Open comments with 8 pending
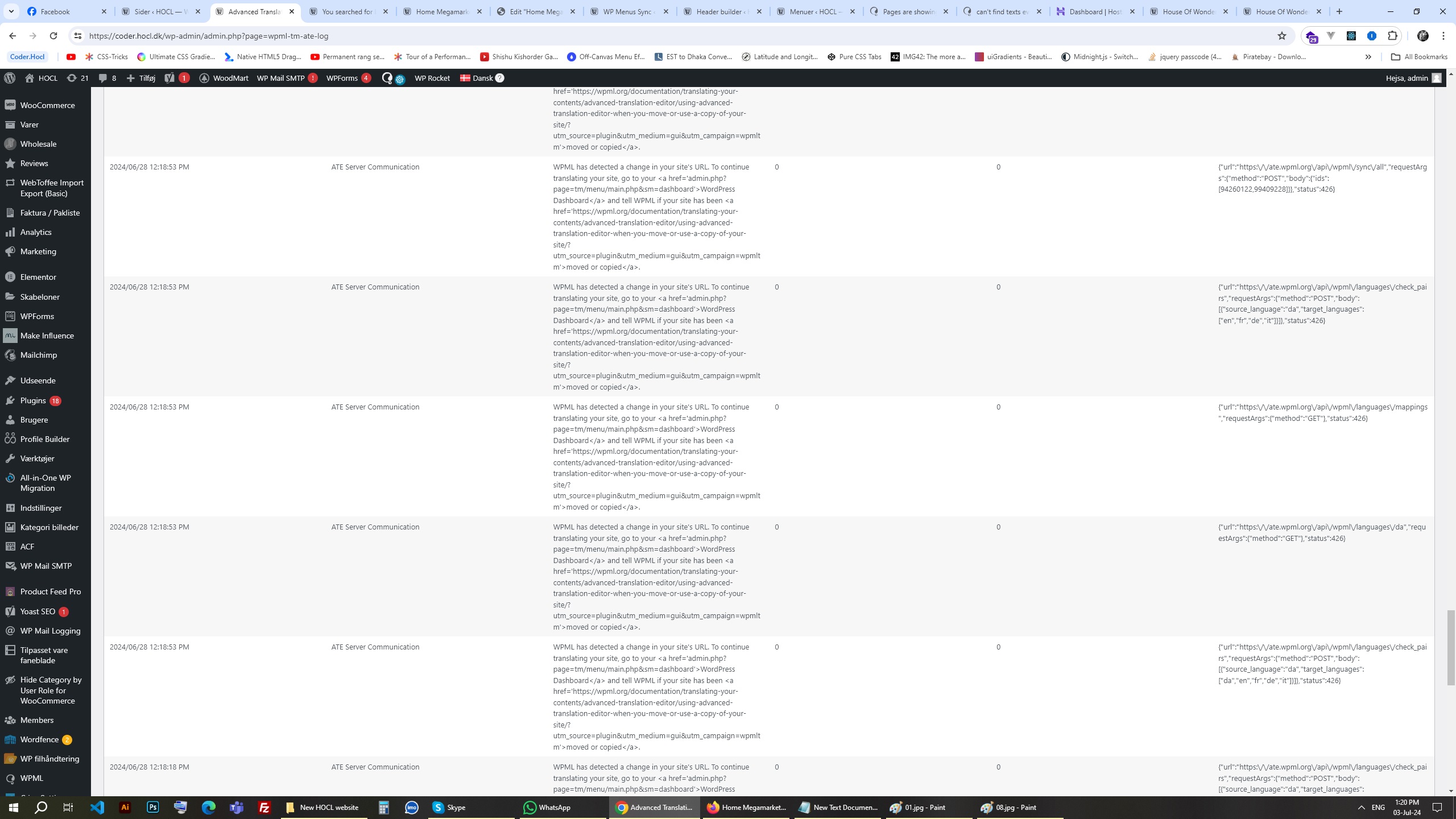This screenshot has height=819, width=1456. pyautogui.click(x=107, y=78)
